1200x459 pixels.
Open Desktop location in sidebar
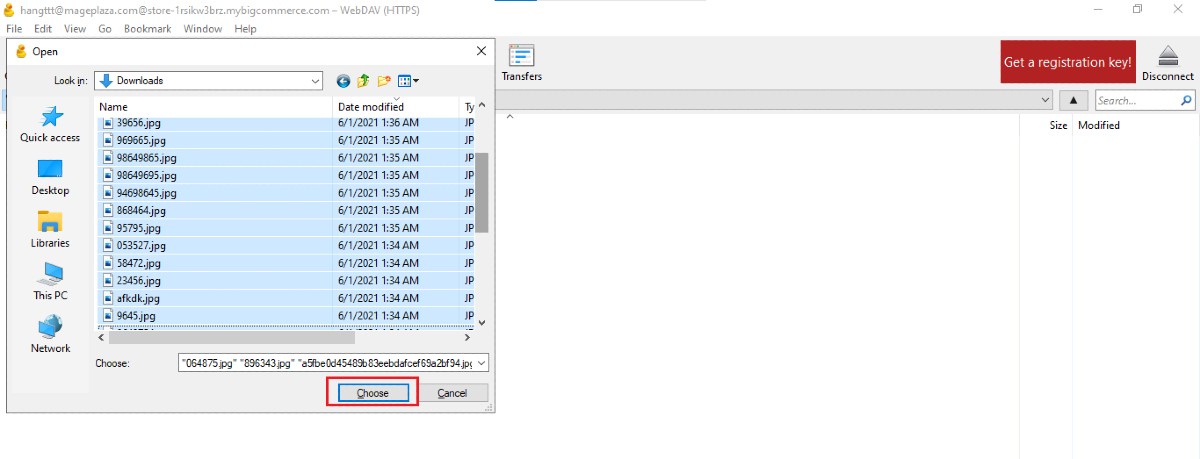(50, 176)
